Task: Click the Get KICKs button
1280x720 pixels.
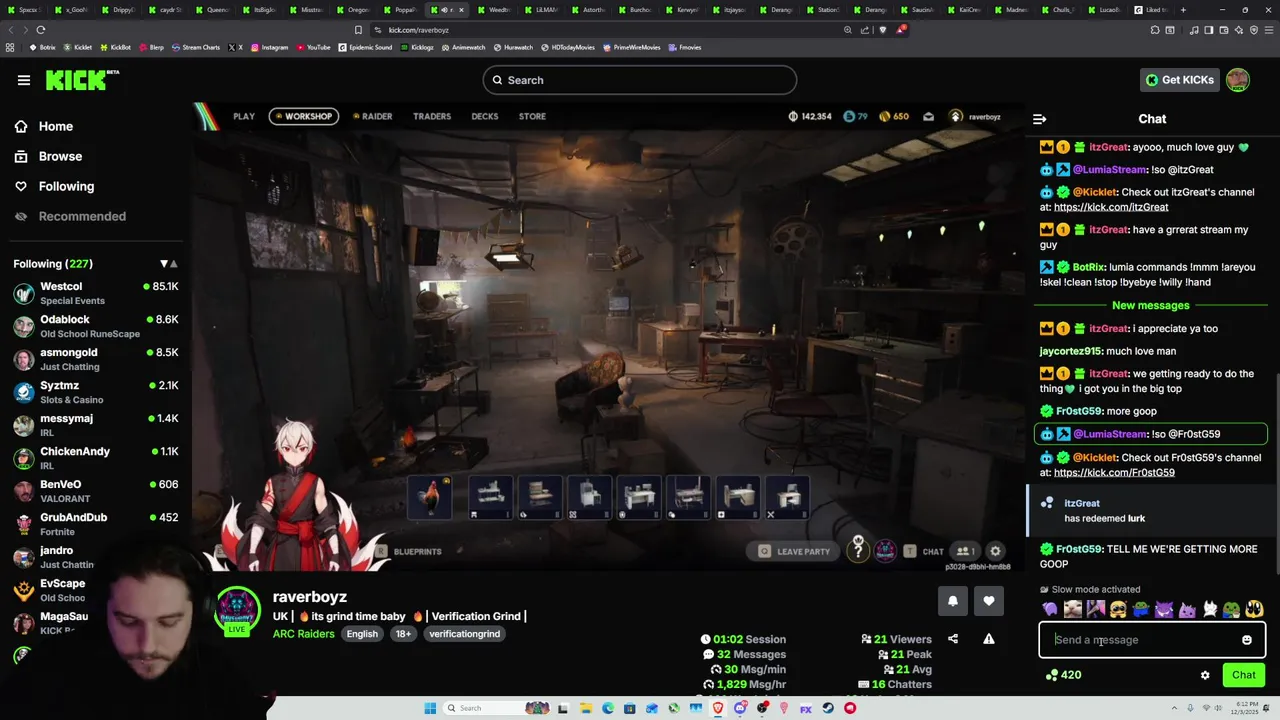Action: [x=1180, y=80]
